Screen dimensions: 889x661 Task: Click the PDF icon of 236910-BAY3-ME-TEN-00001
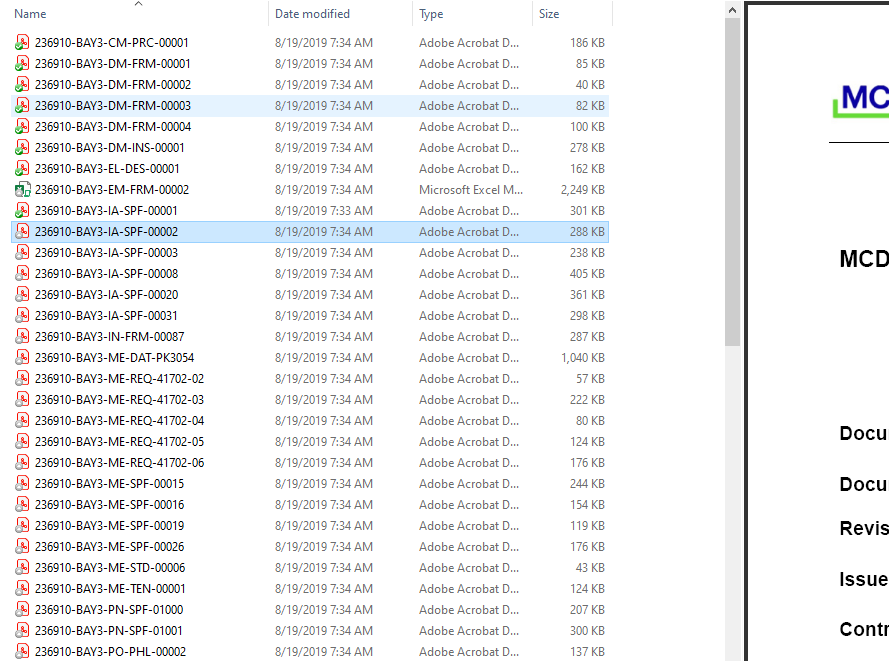pyautogui.click(x=22, y=588)
